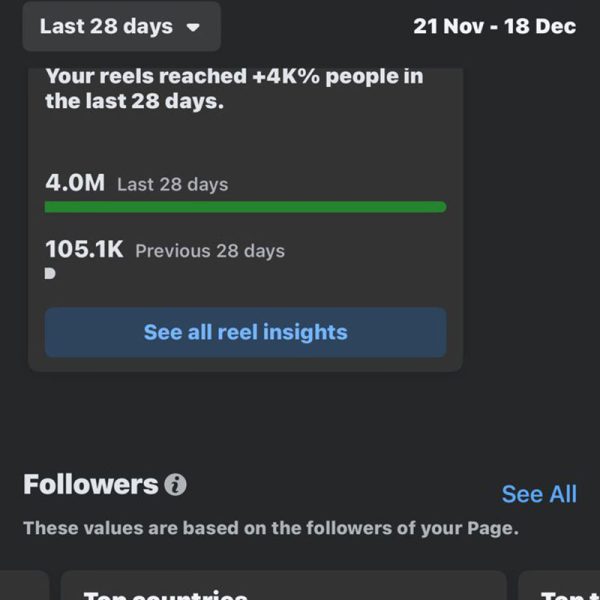Select the 4.0M reach value
The width and height of the screenshot is (600, 600).
pos(75,183)
